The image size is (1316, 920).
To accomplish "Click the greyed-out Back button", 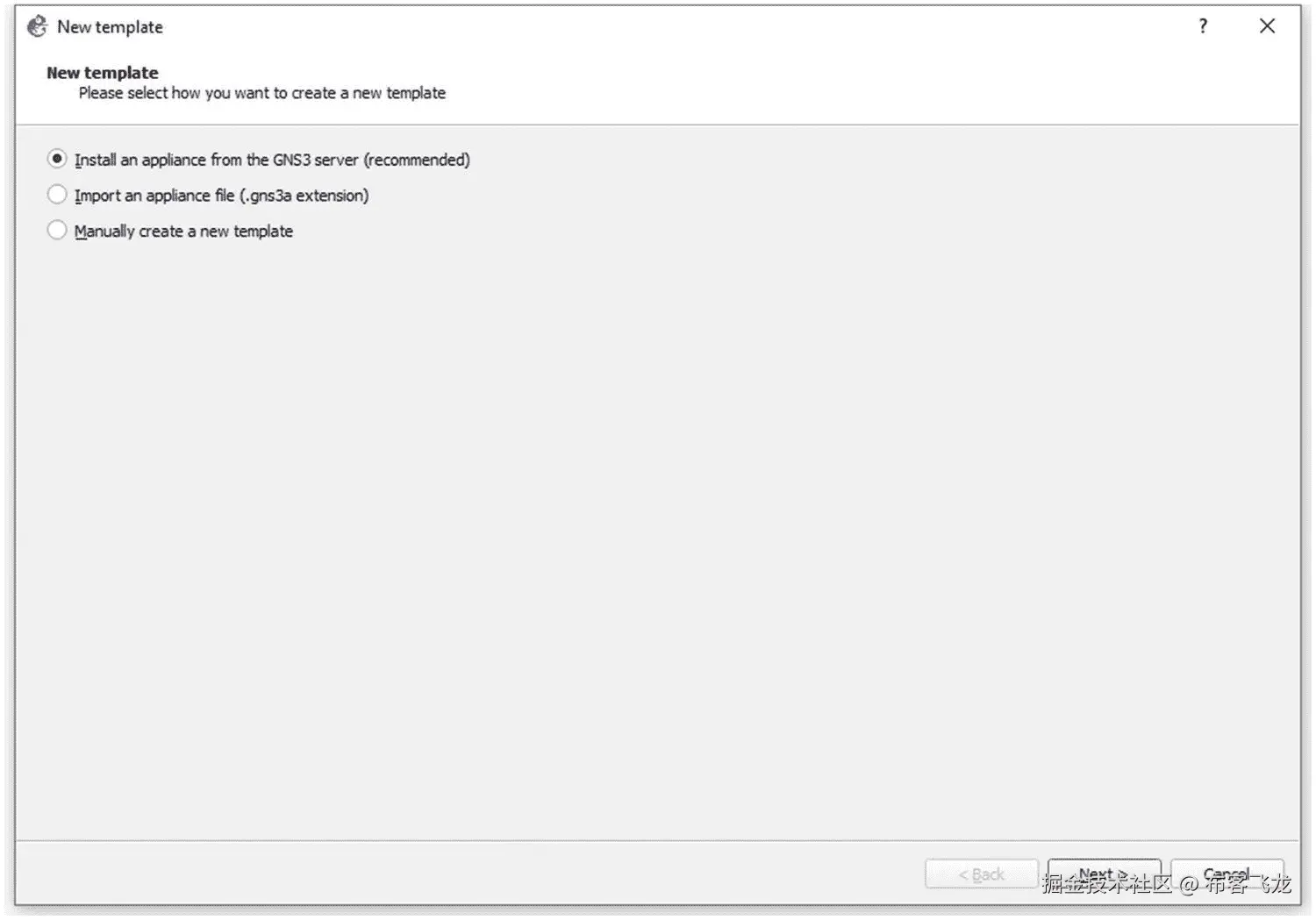I will pos(982,874).
